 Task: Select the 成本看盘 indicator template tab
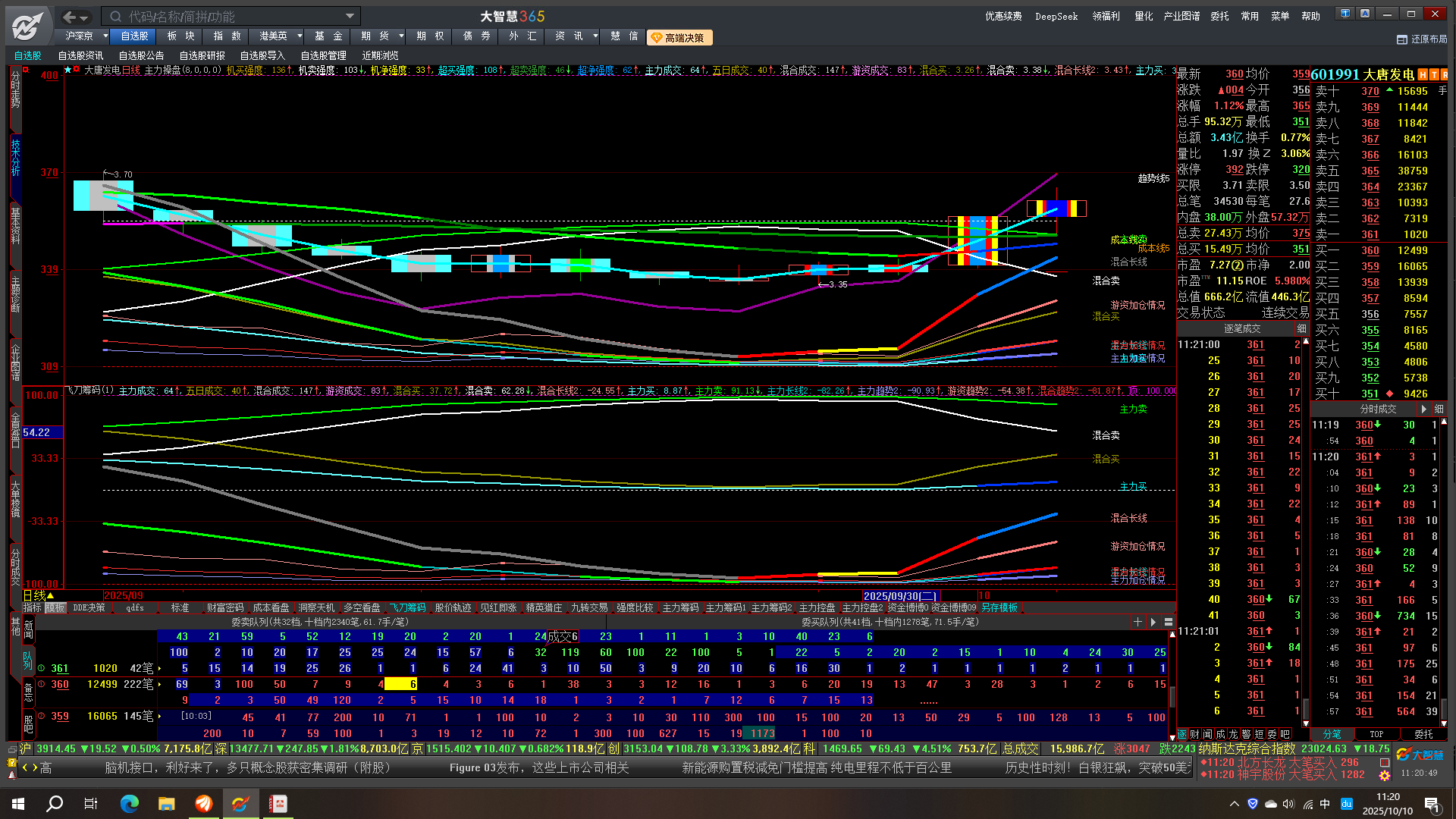click(x=271, y=608)
